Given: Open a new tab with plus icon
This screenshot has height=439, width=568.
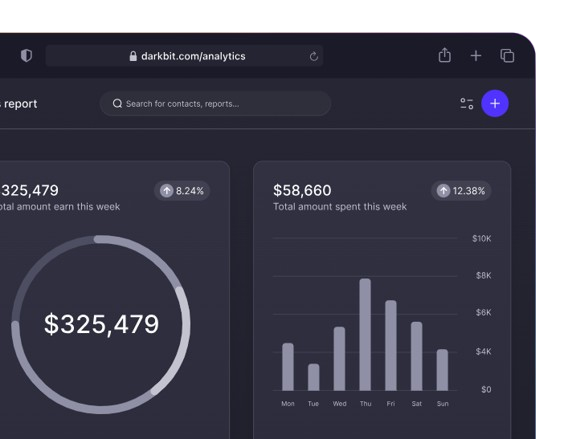Looking at the screenshot, I should (476, 56).
